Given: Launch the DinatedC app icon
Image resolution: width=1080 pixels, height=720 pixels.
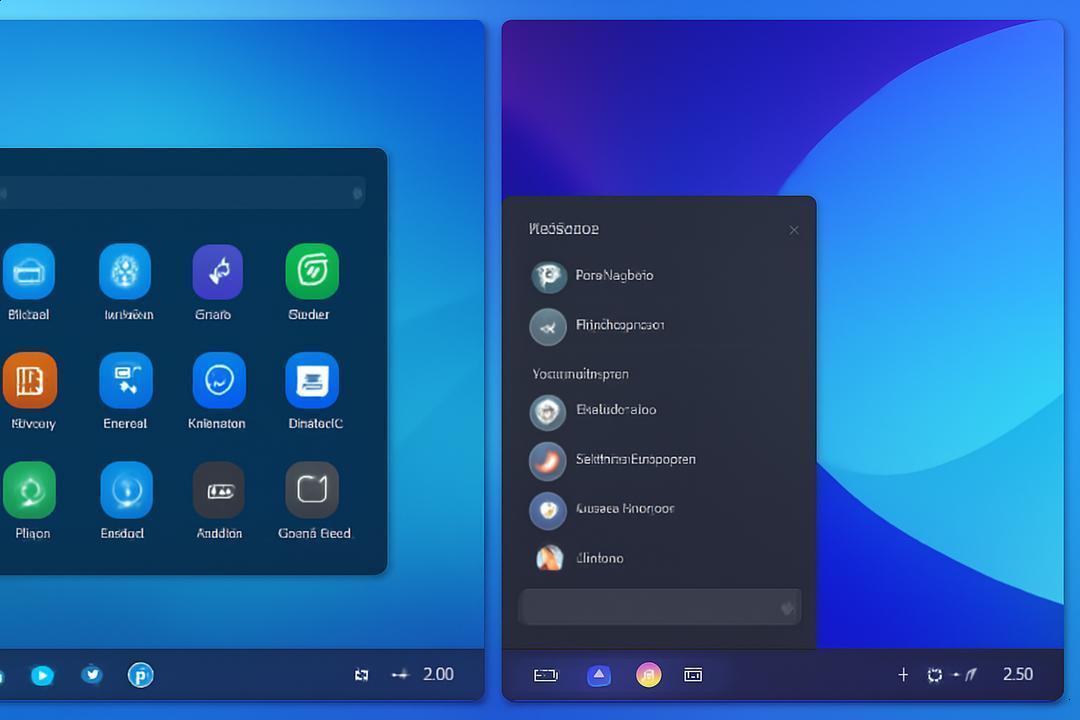Looking at the screenshot, I should pyautogui.click(x=312, y=380).
